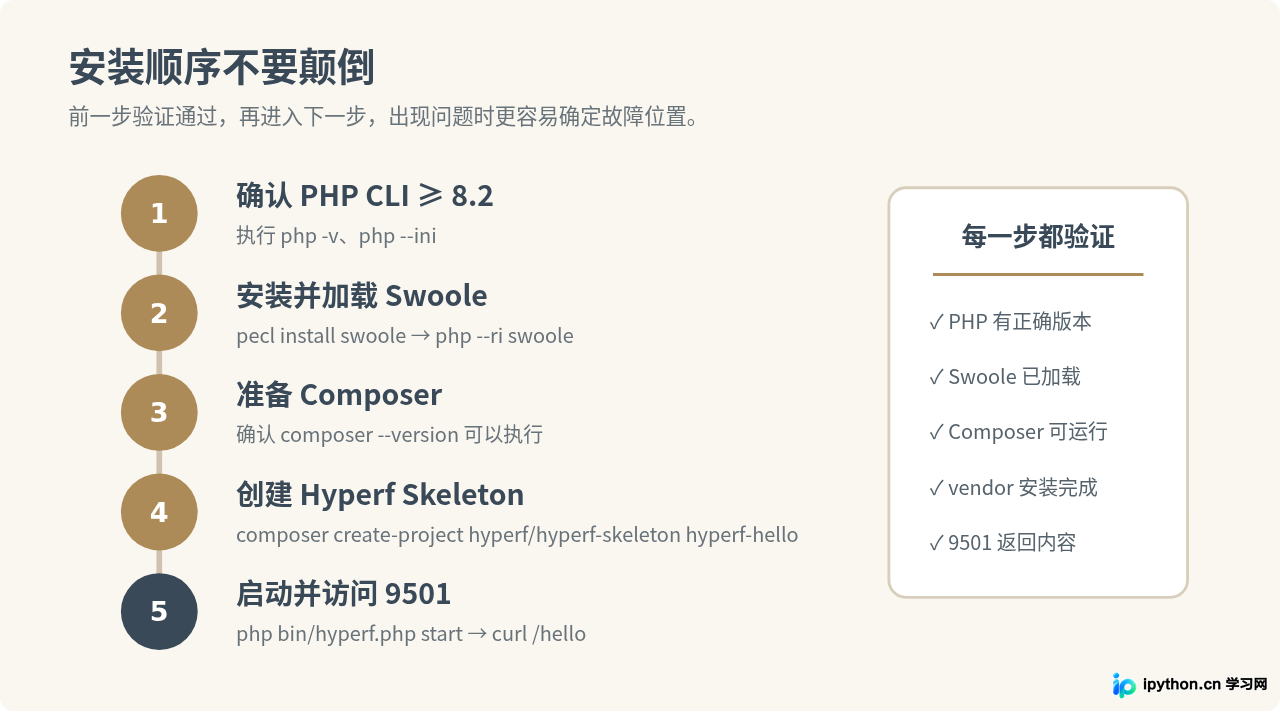The height and width of the screenshot is (712, 1280).
Task: Click the 准备 Composer heading
Action: click(339, 395)
